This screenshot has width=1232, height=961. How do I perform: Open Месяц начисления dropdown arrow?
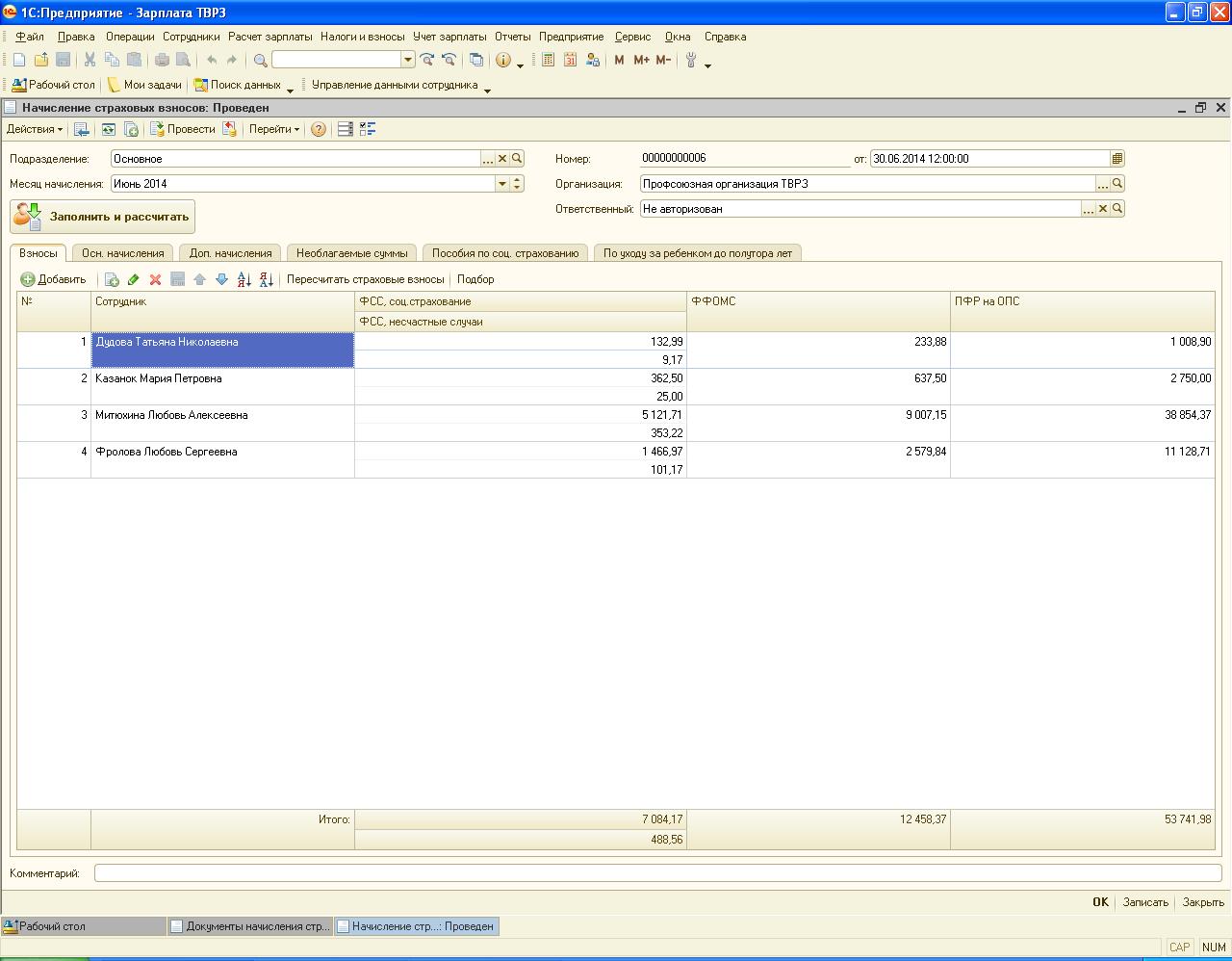(502, 184)
